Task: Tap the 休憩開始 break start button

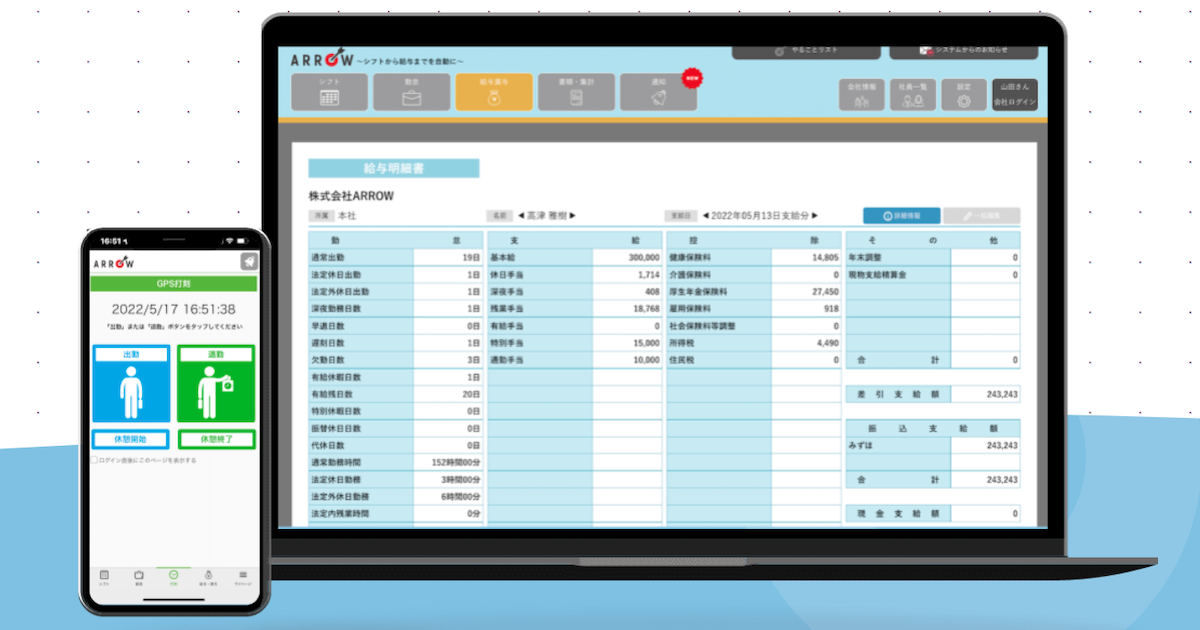Action: pos(131,439)
